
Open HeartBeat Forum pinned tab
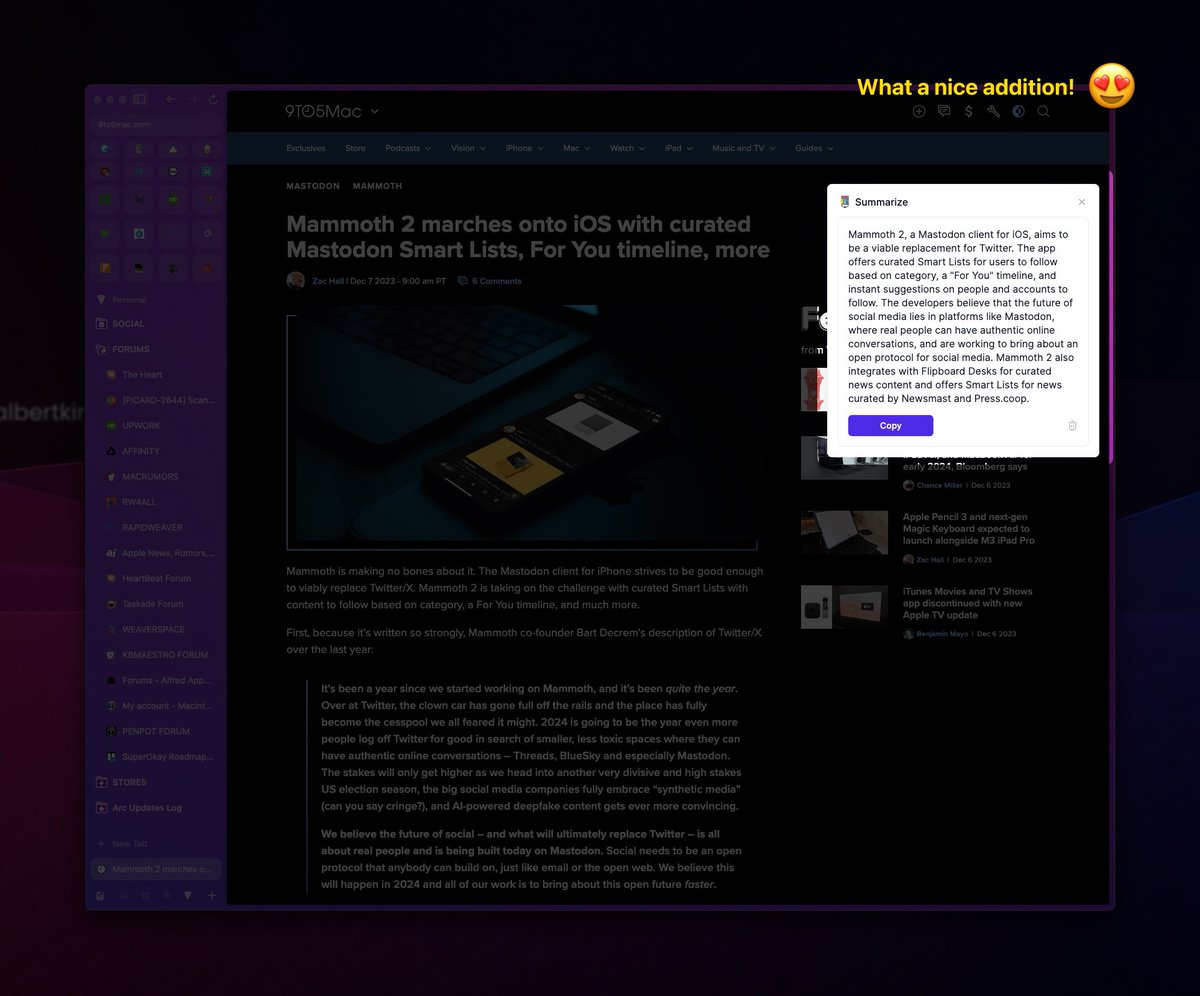tap(156, 578)
